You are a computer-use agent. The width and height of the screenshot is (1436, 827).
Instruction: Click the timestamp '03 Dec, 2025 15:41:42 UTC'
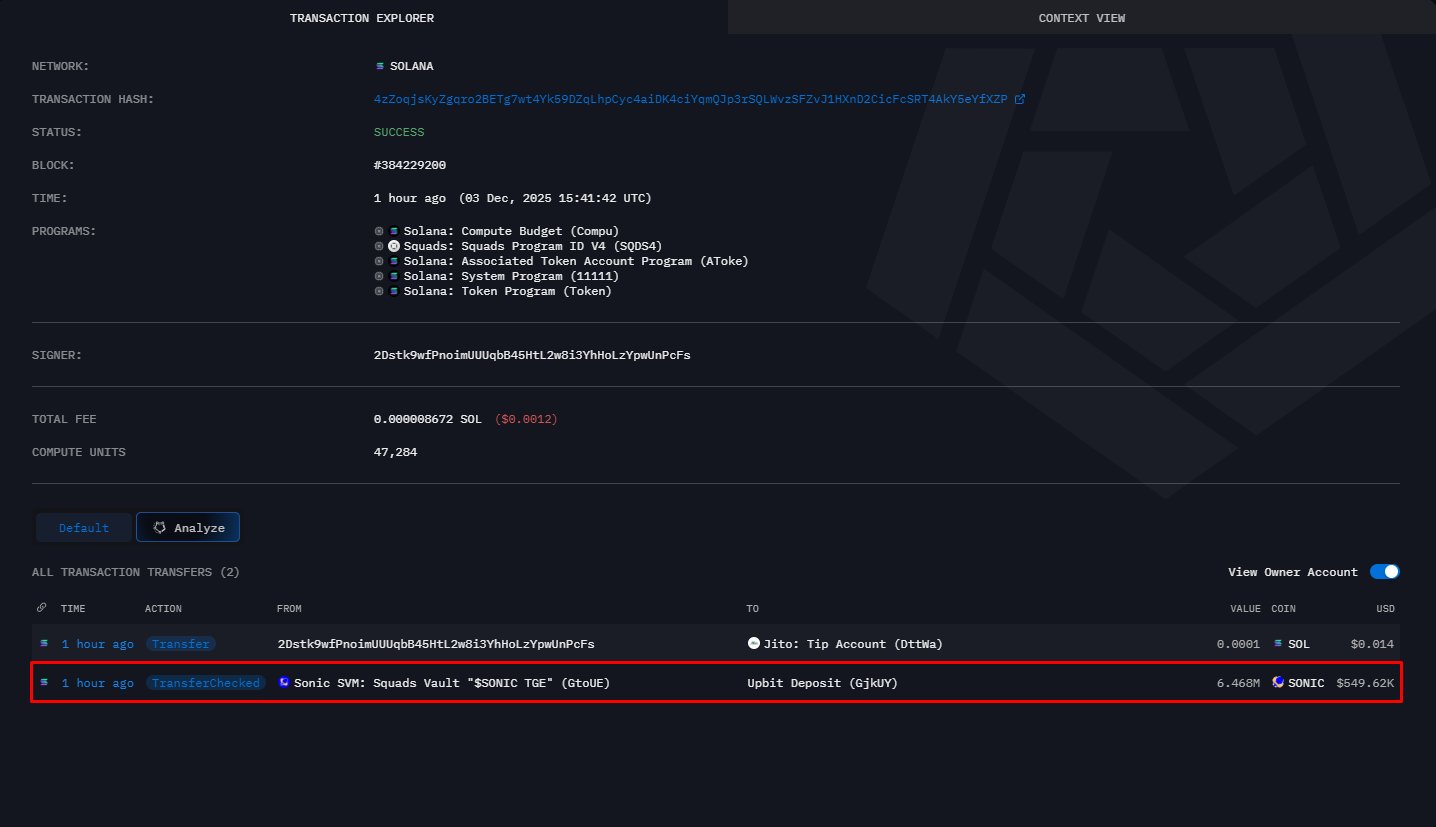(555, 198)
